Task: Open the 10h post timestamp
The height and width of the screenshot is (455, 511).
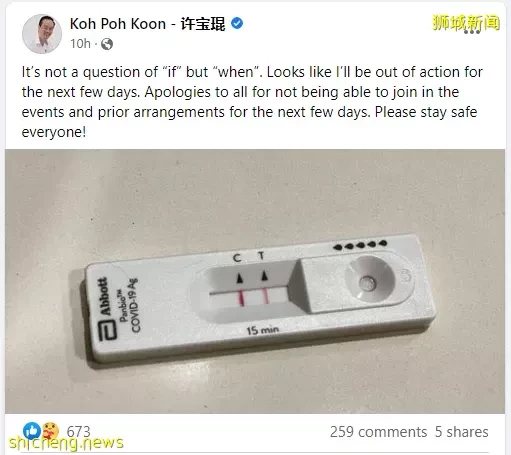Action: (80, 44)
